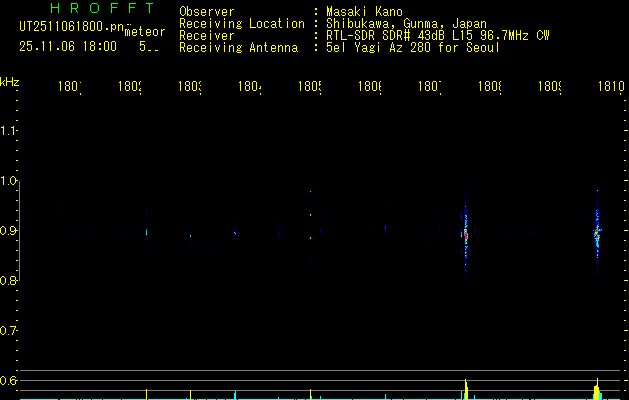629x400 pixels.
Task: Click the yellow level bar below the 1807 echo
Action: pyautogui.click(x=466, y=389)
